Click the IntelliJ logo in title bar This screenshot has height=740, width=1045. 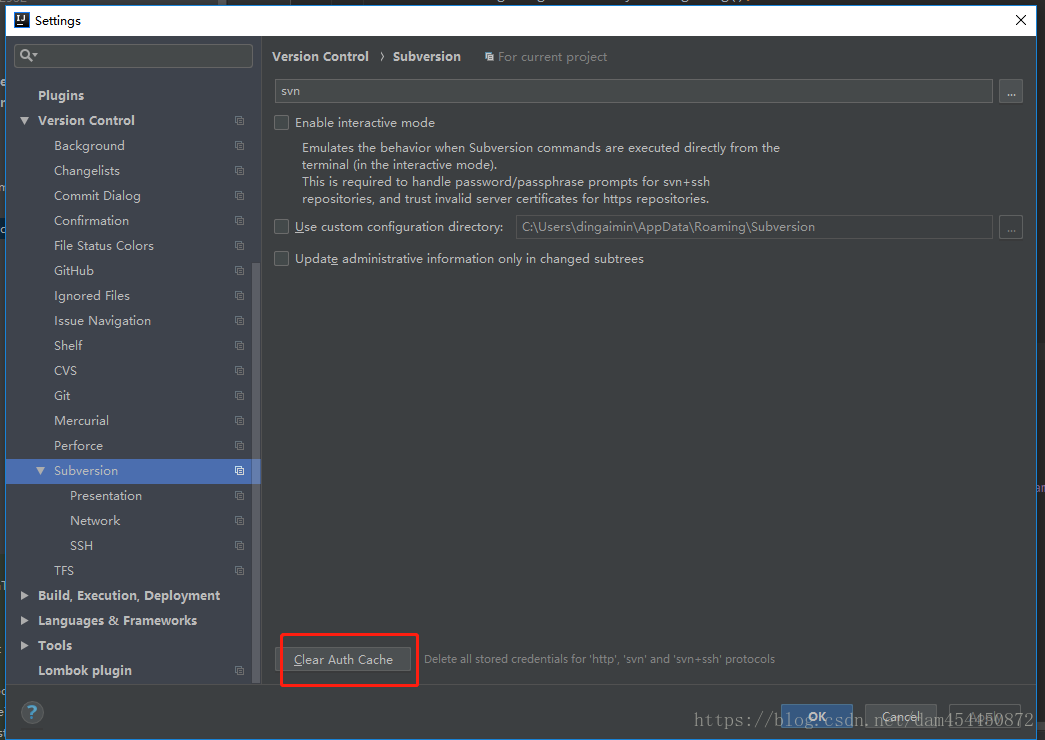coord(21,20)
